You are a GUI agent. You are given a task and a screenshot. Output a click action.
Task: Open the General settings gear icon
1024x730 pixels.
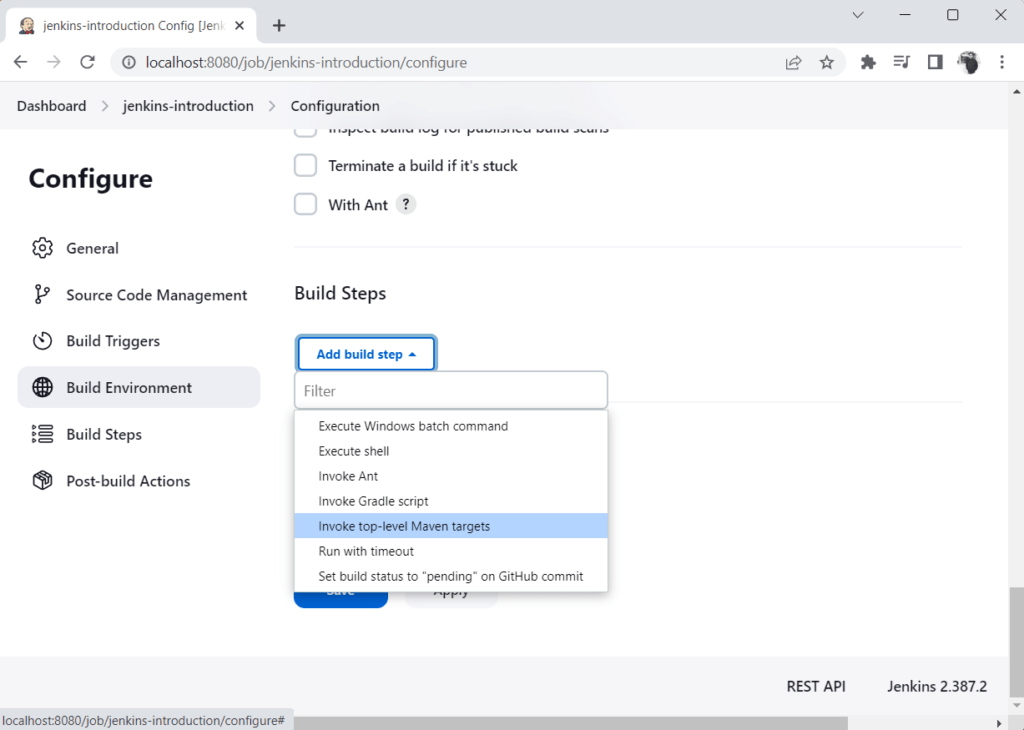(x=42, y=248)
